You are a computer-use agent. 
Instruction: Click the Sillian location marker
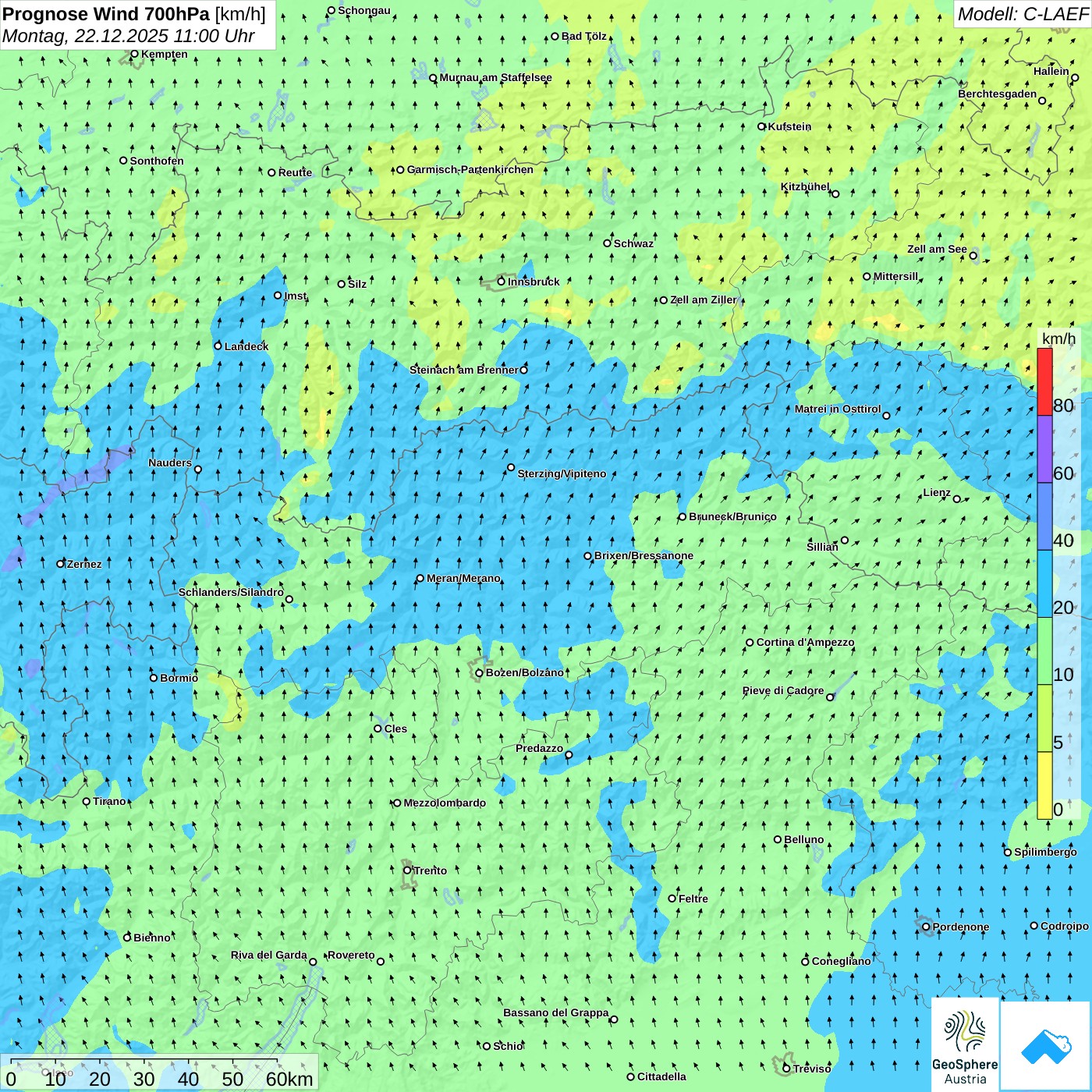pyautogui.click(x=845, y=540)
